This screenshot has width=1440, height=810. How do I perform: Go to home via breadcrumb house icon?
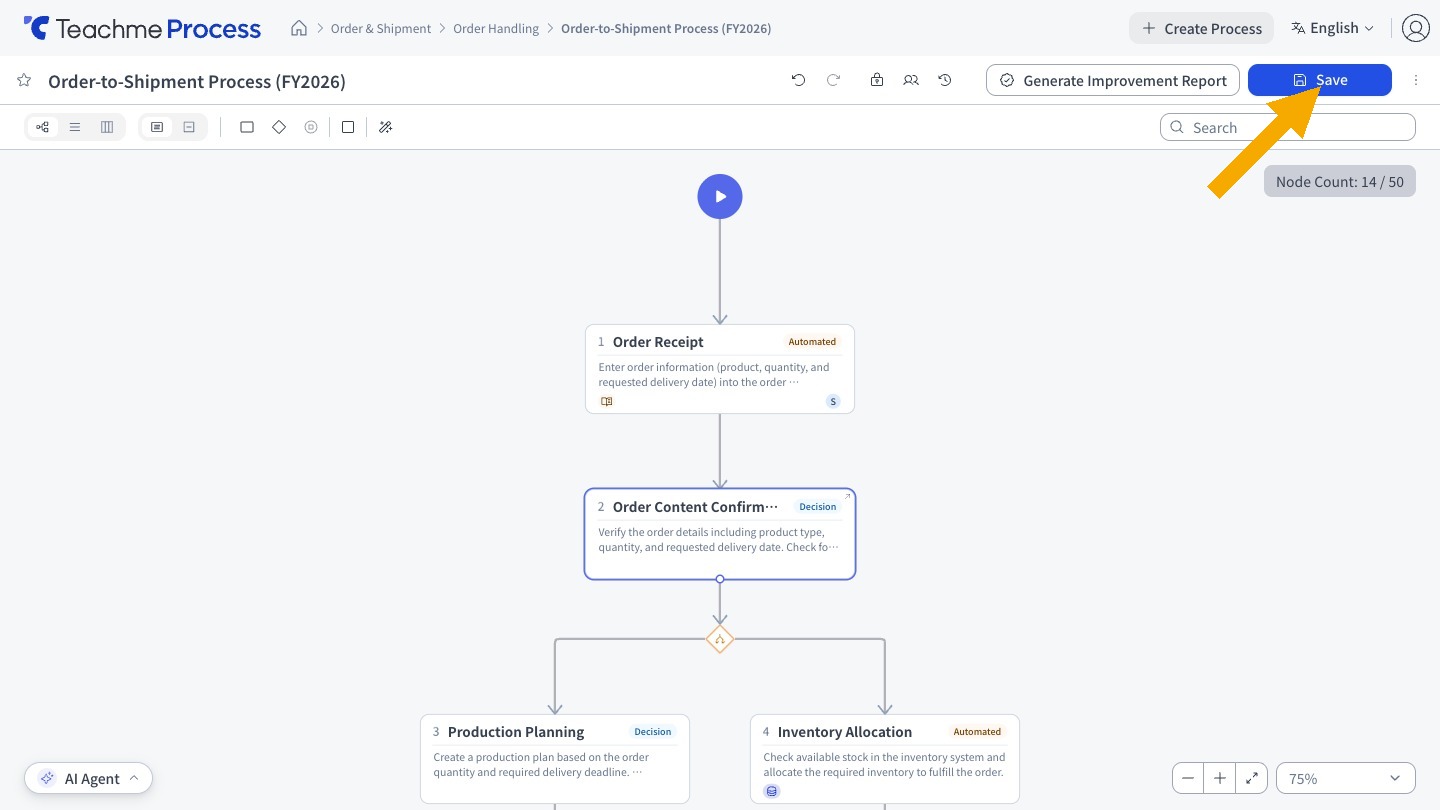coord(299,28)
